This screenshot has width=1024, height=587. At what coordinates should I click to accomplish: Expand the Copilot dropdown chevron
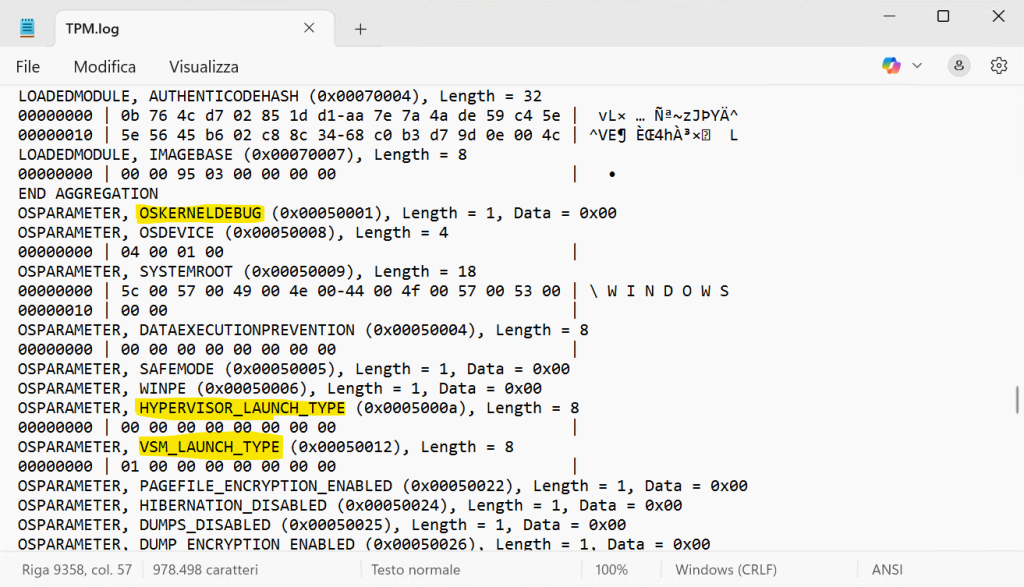tap(915, 65)
